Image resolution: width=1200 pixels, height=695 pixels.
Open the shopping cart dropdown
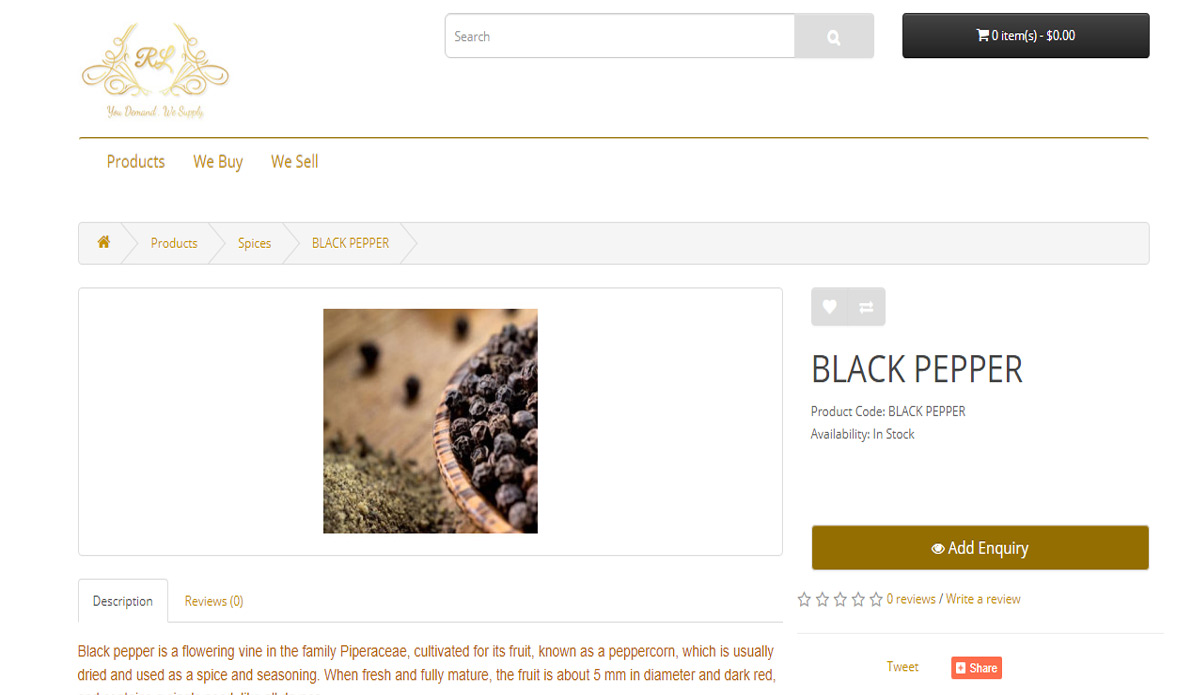coord(1025,36)
